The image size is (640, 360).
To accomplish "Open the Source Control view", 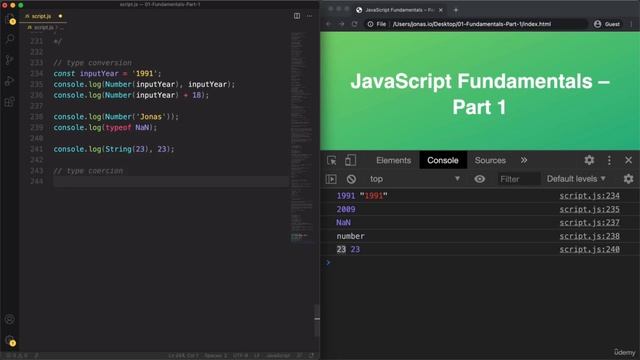I will (x=10, y=60).
